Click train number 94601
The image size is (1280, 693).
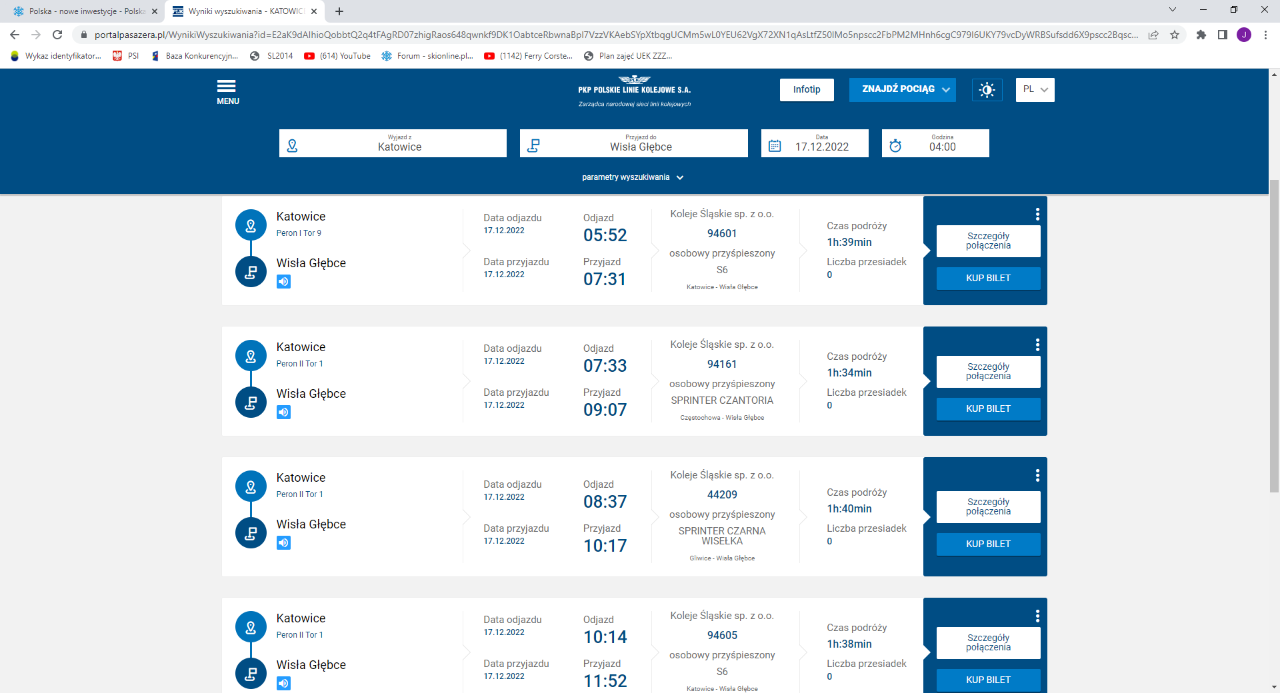[722, 234]
